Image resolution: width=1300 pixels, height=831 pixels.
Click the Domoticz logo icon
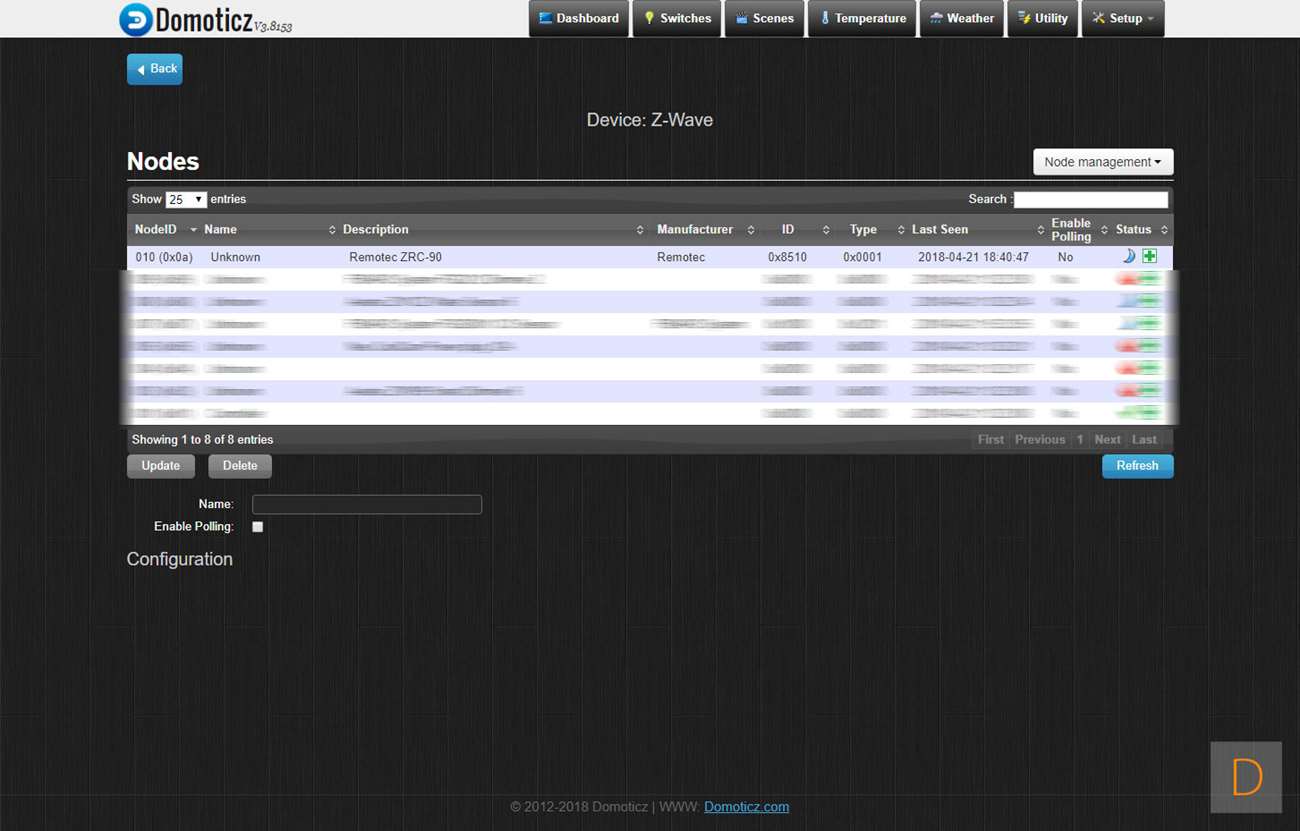coord(136,20)
